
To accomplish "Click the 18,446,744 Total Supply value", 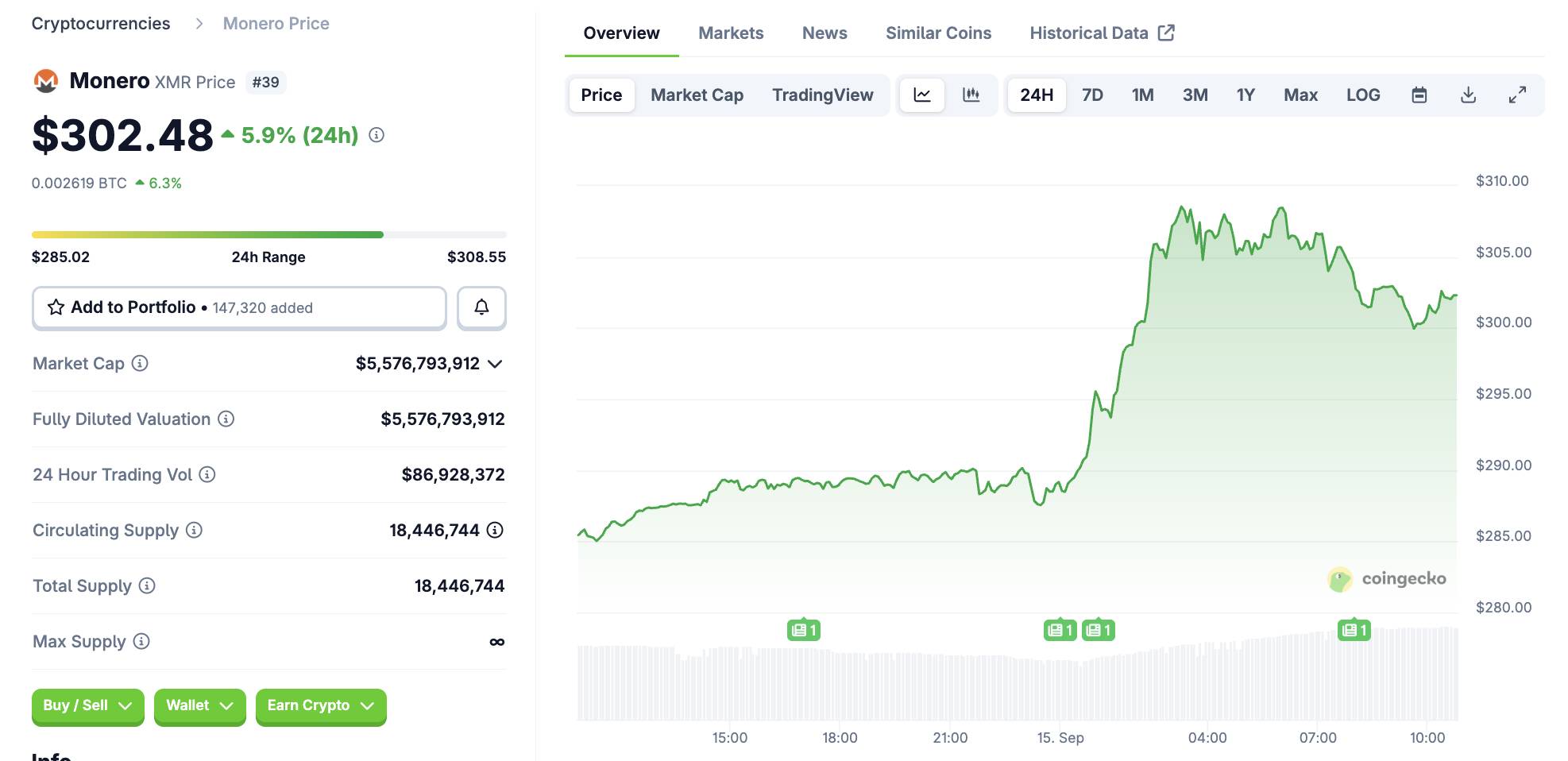I will point(459,585).
